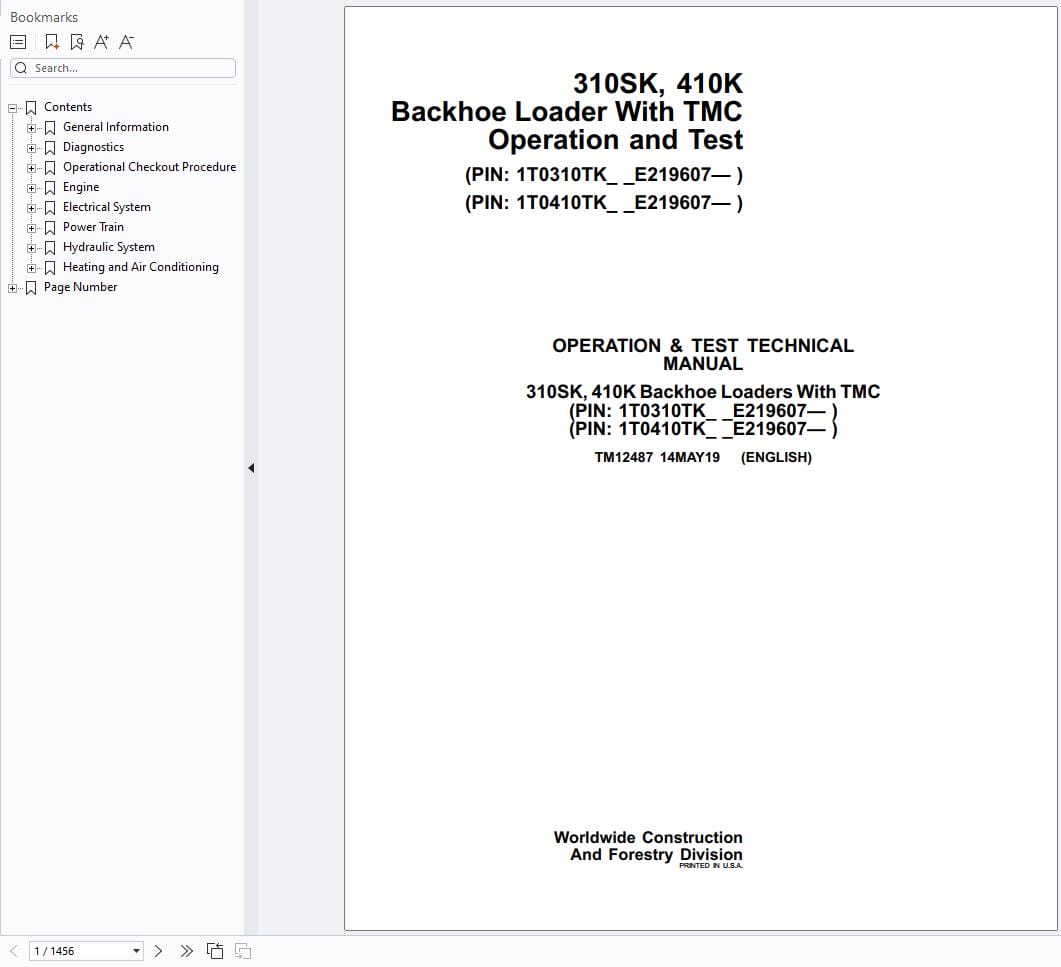Open the page number dropdown
Image resolution: width=1061 pixels, height=967 pixels.
pyautogui.click(x=136, y=951)
